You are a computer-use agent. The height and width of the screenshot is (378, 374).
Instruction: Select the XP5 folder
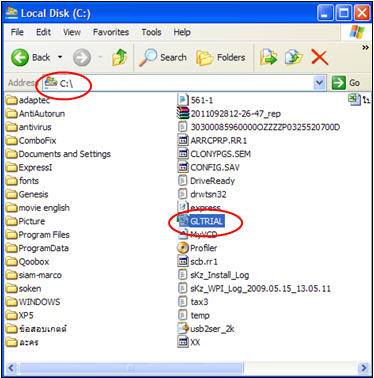click(20, 315)
